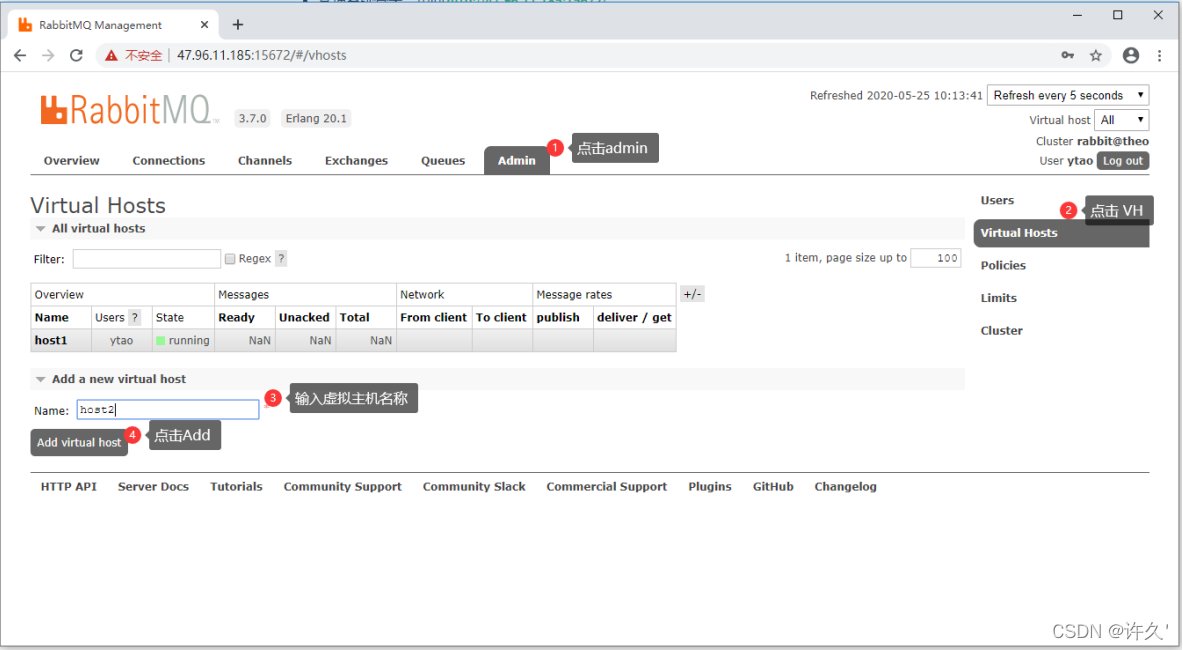Click the Add virtual host button

pyautogui.click(x=79, y=443)
